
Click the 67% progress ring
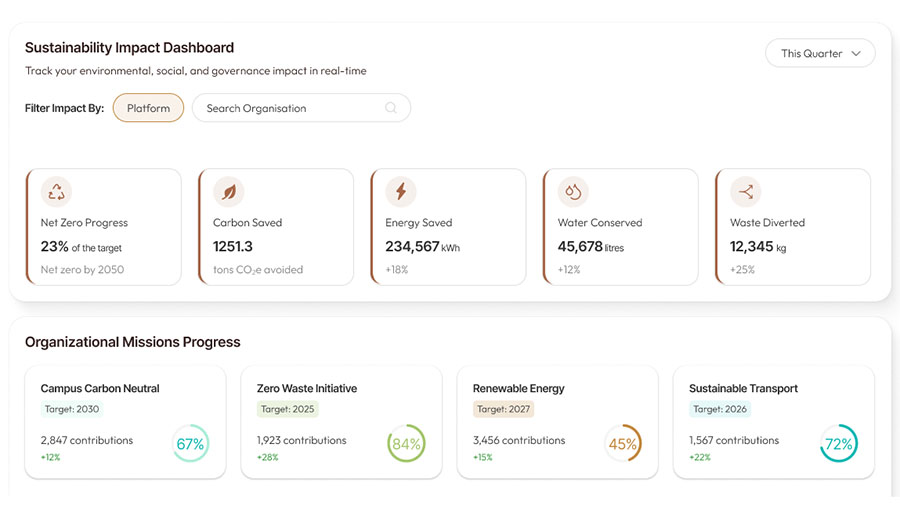(190, 444)
